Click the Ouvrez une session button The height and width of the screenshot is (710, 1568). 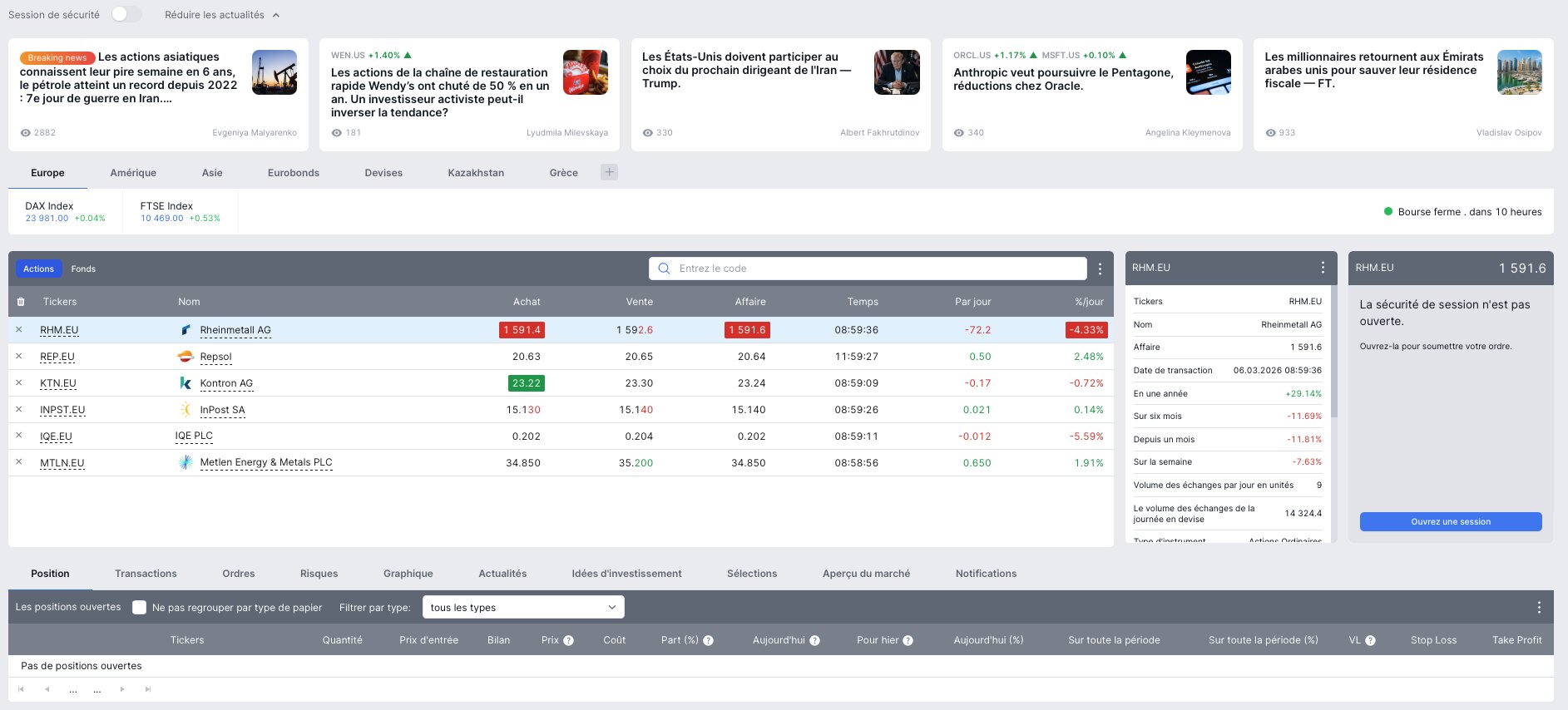coord(1451,521)
